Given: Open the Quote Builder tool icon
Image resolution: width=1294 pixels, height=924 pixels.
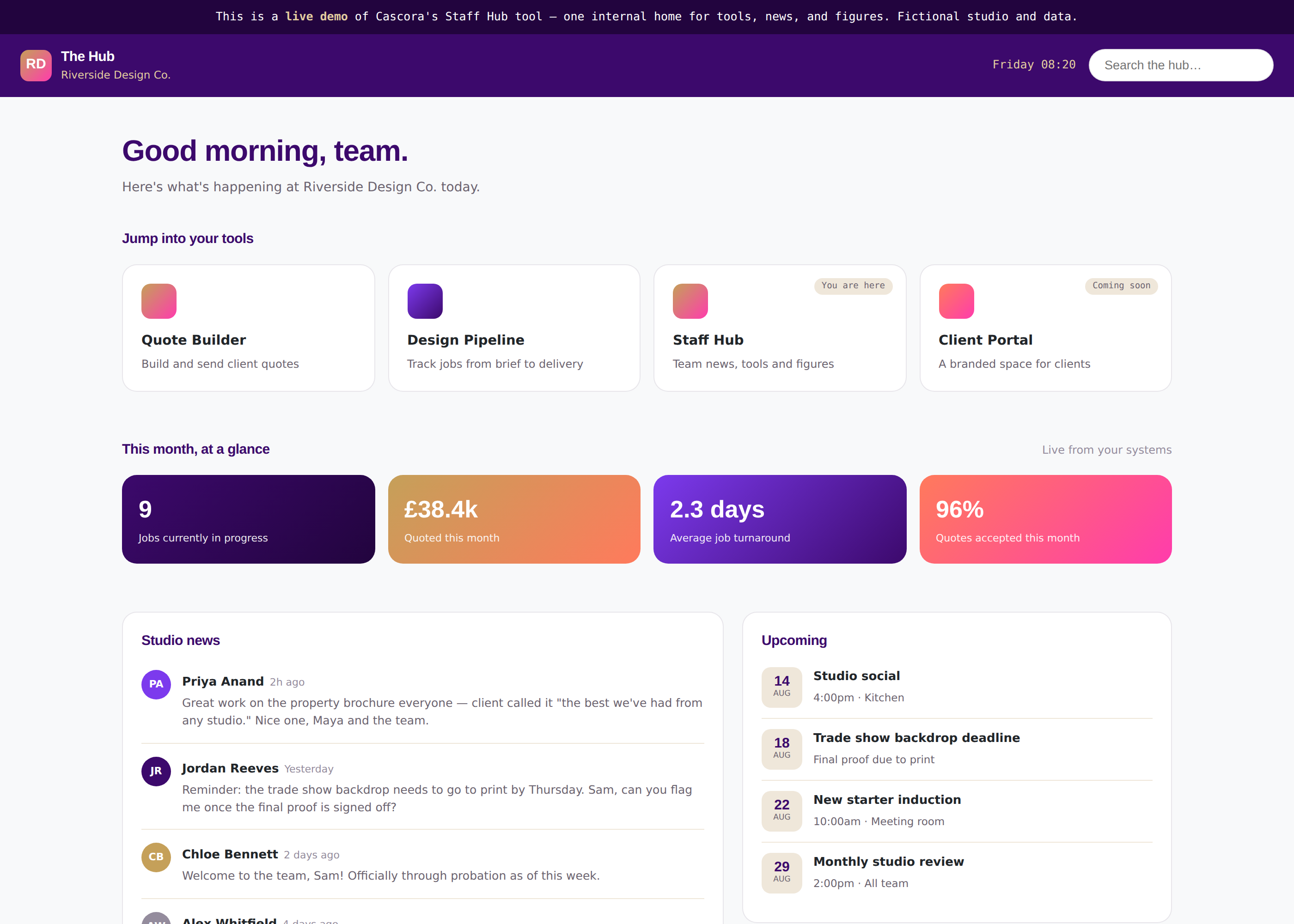Looking at the screenshot, I should tap(159, 301).
